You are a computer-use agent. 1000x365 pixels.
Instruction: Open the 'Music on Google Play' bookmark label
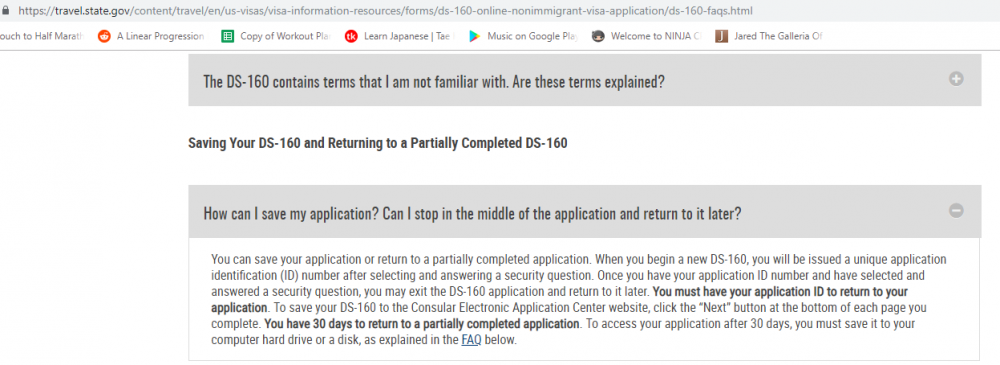tap(532, 36)
